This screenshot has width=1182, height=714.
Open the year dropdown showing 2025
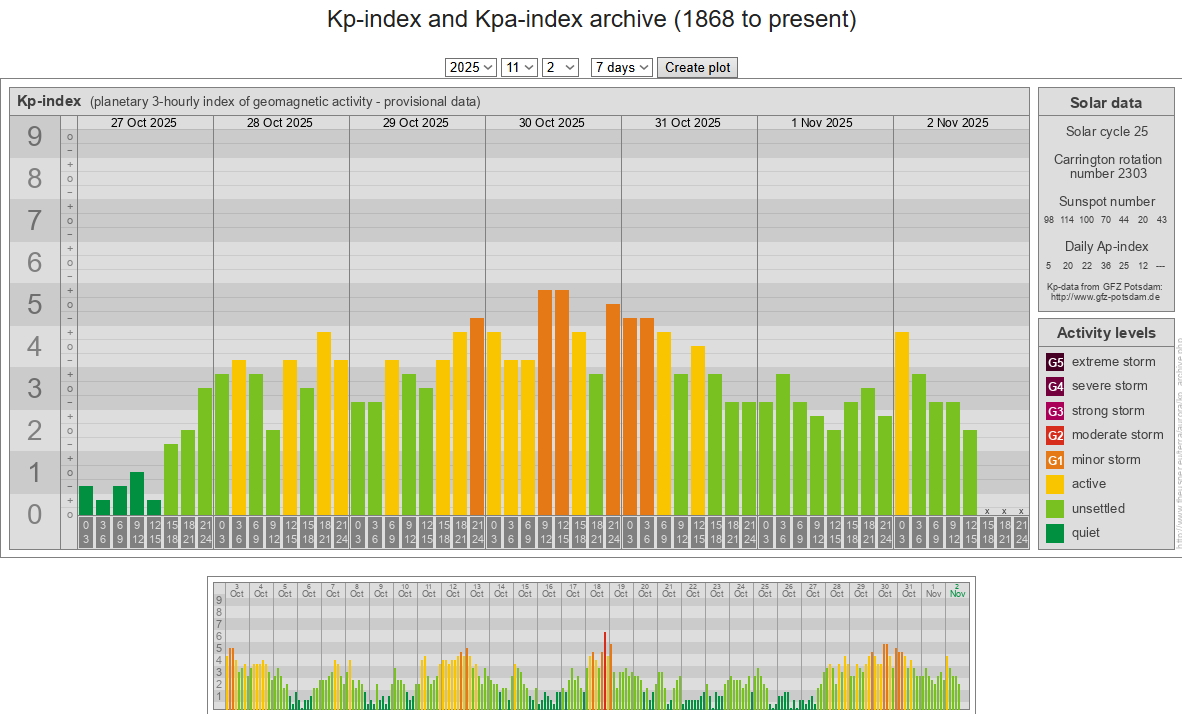[470, 67]
